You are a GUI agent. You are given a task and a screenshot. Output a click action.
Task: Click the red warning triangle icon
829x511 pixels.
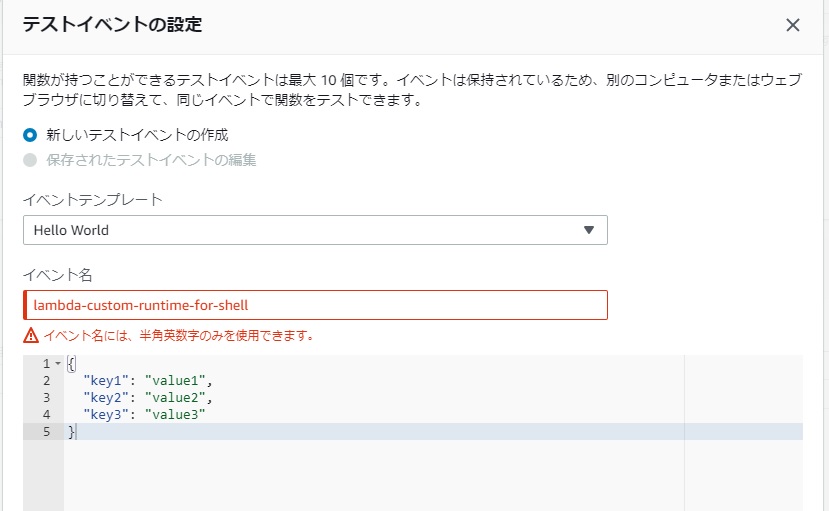(x=31, y=336)
